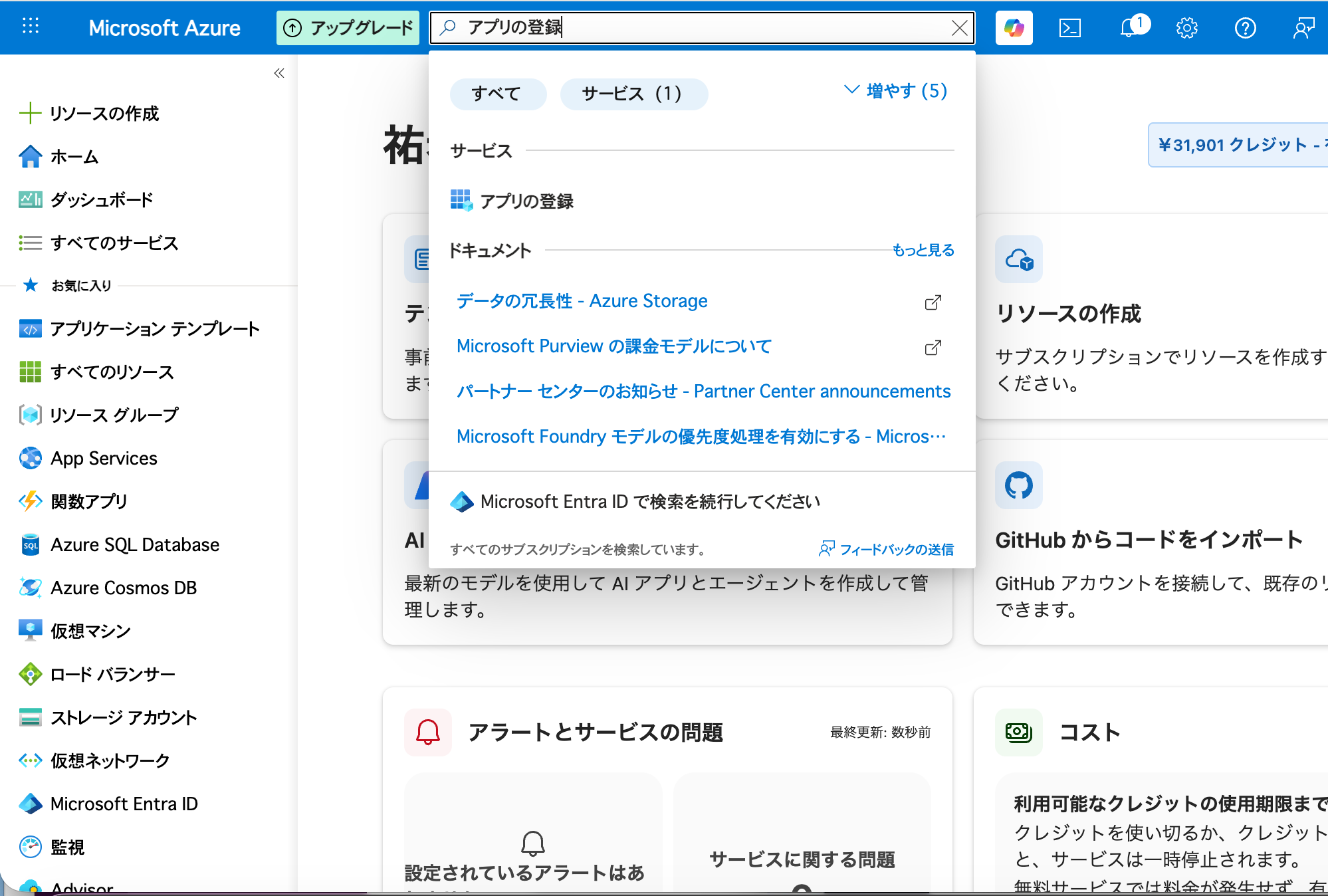Click フィードバックの送信 link
The height and width of the screenshot is (896, 1328).
tap(887, 549)
